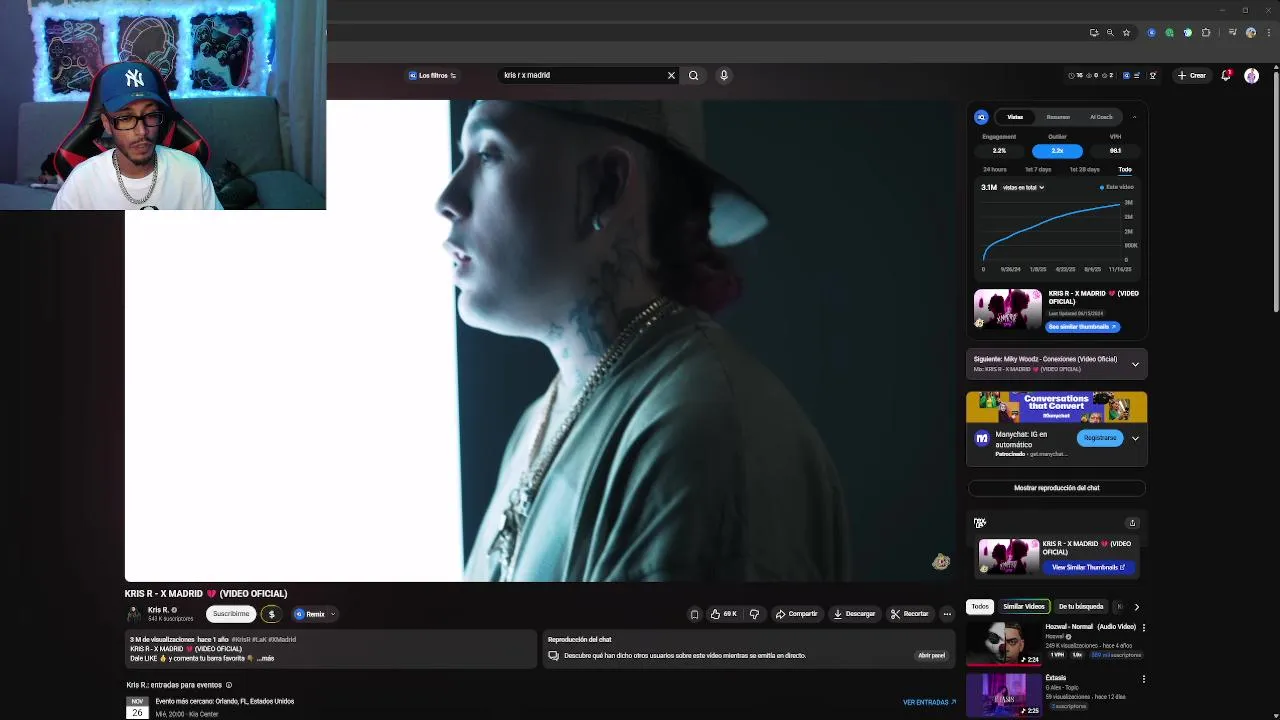Toggle the VPH 98.1 pill

(1115, 151)
